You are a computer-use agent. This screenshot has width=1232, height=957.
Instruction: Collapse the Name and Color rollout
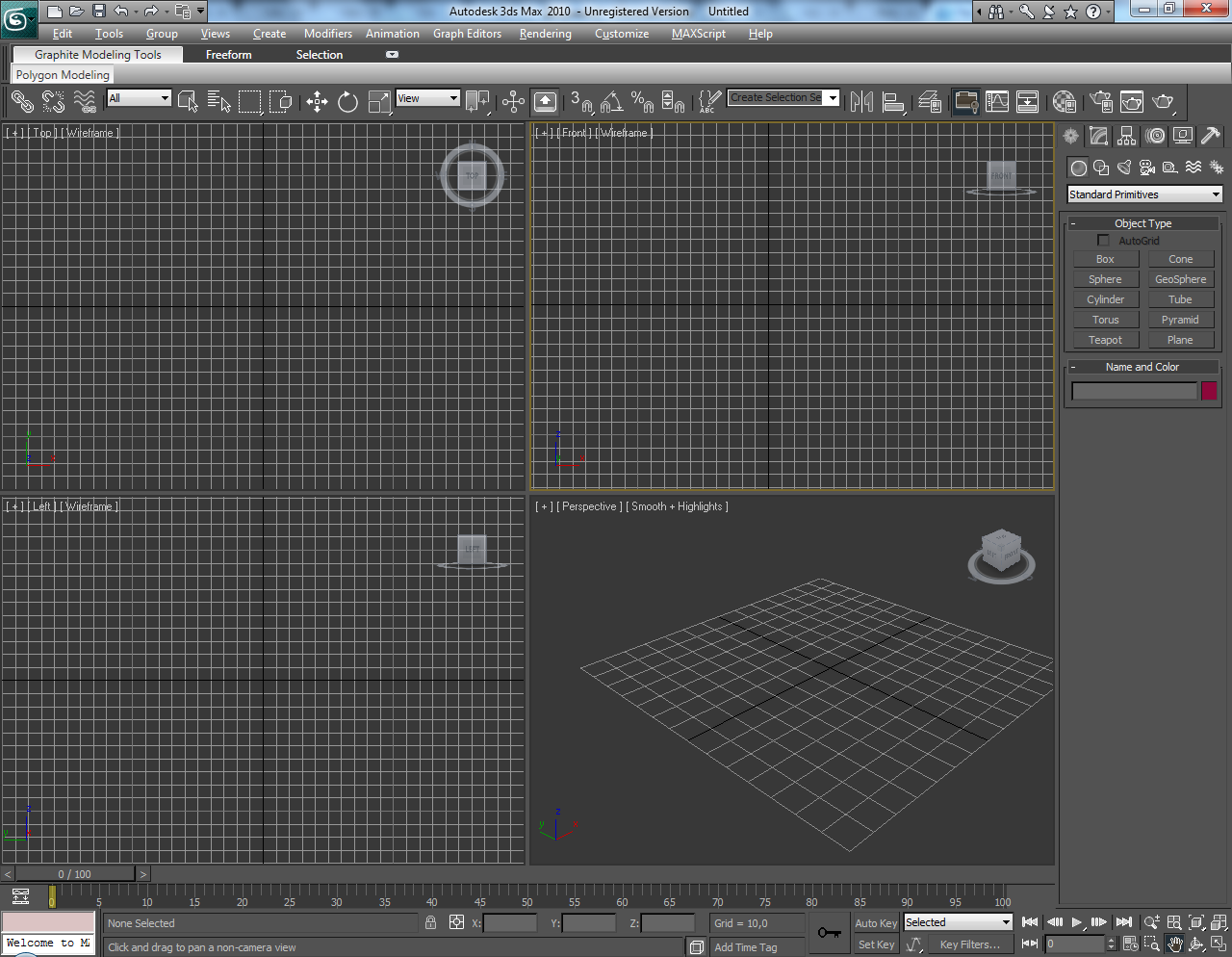tap(1142, 367)
